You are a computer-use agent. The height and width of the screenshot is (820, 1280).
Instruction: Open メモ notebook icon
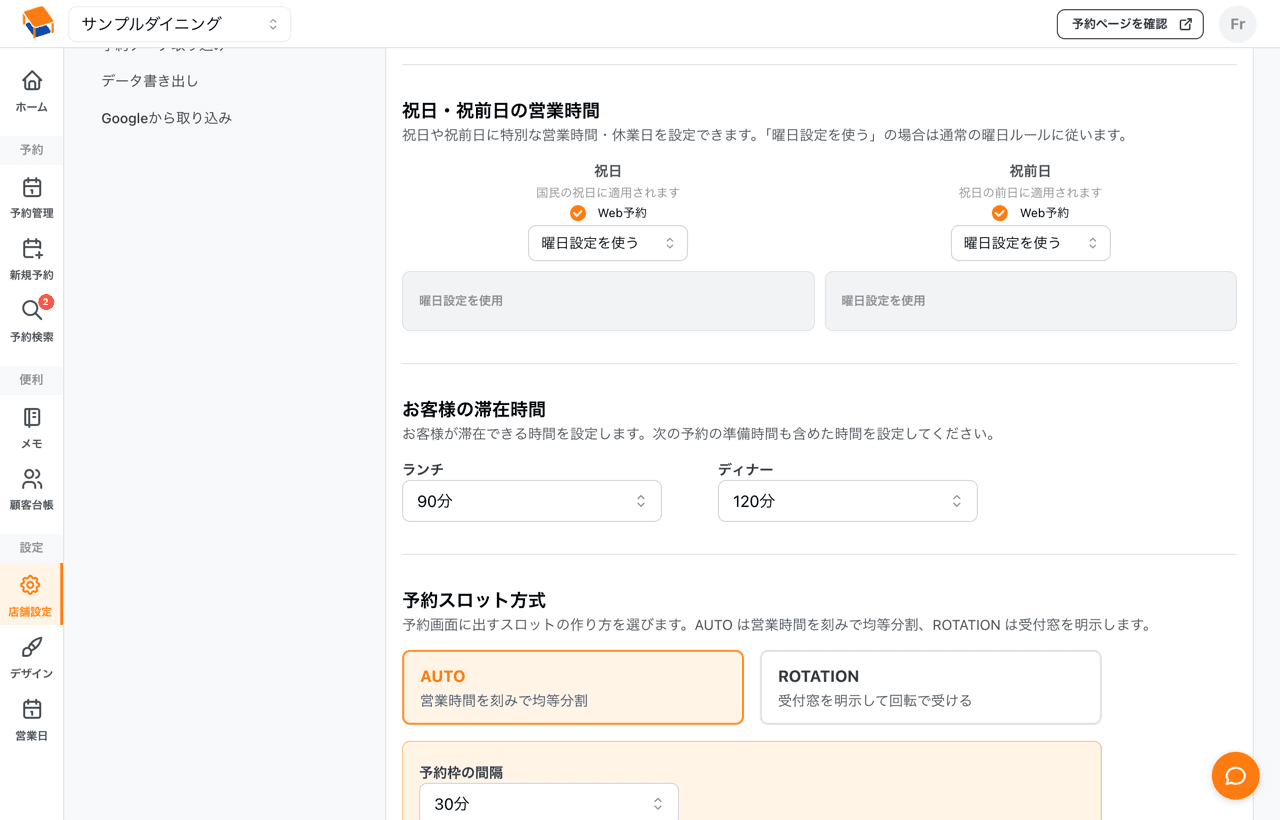coord(32,417)
